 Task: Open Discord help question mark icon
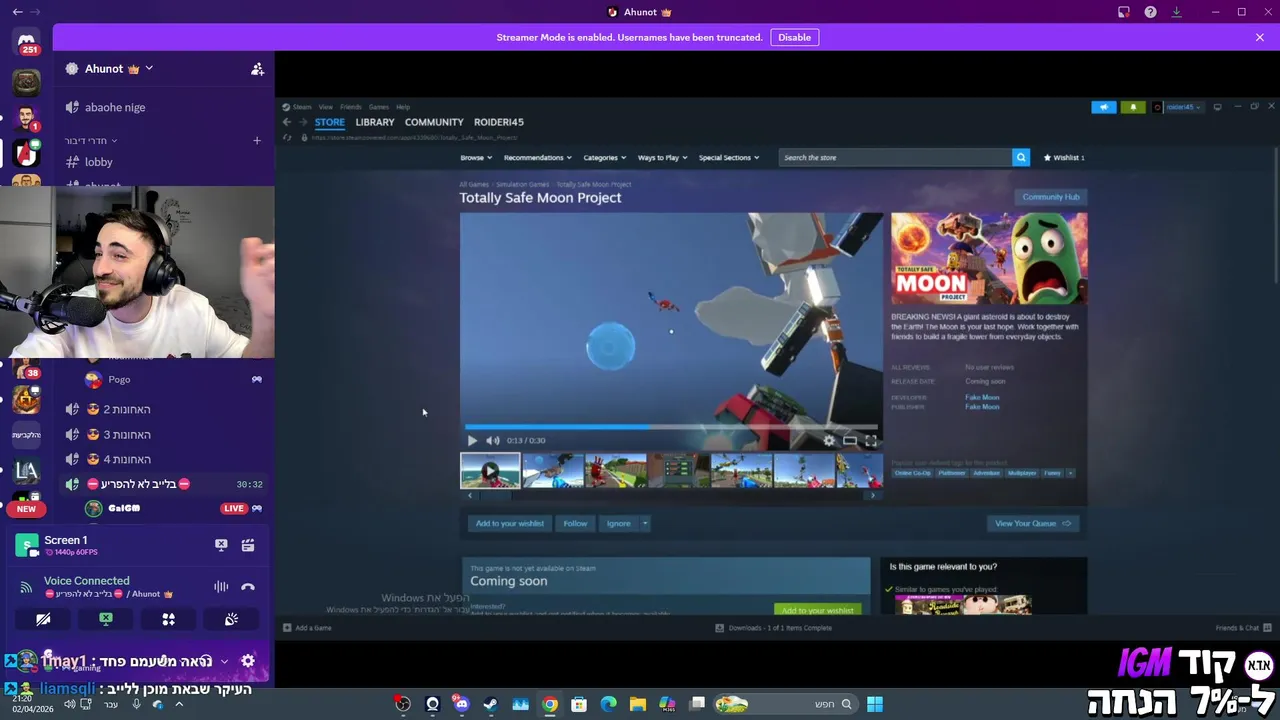click(1150, 12)
